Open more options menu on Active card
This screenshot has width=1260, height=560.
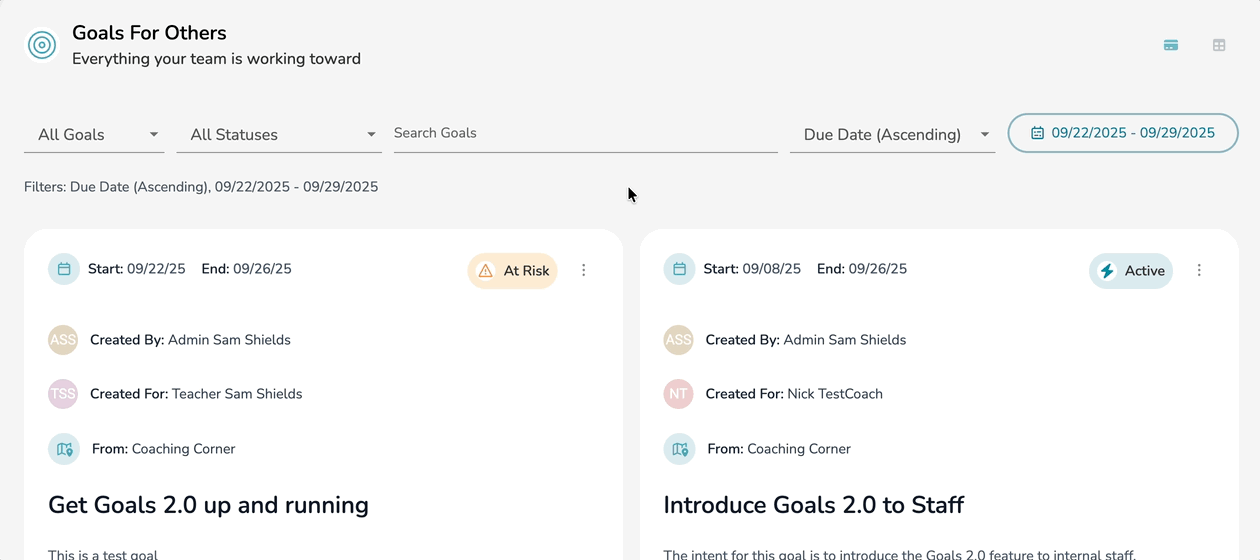click(x=1199, y=270)
